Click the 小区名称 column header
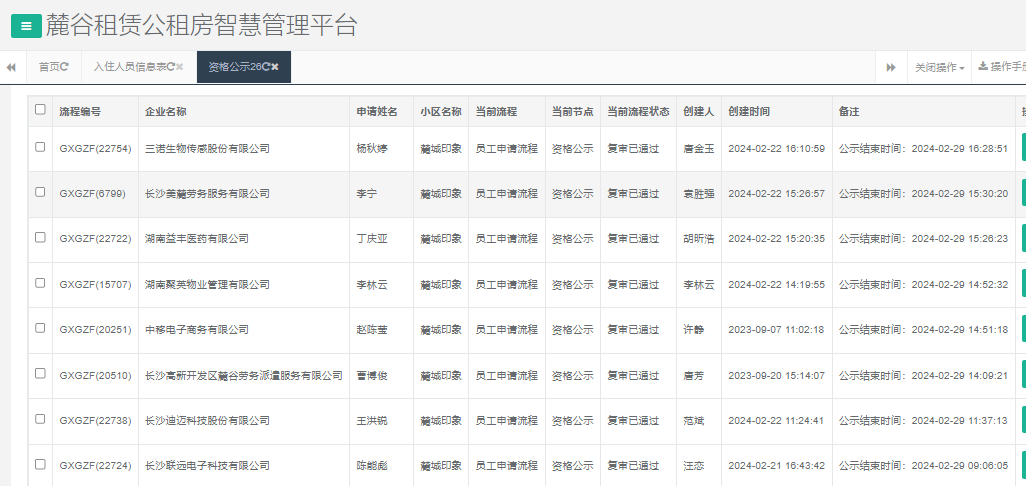Screen dimensions: 1026x486 pyautogui.click(x=441, y=112)
